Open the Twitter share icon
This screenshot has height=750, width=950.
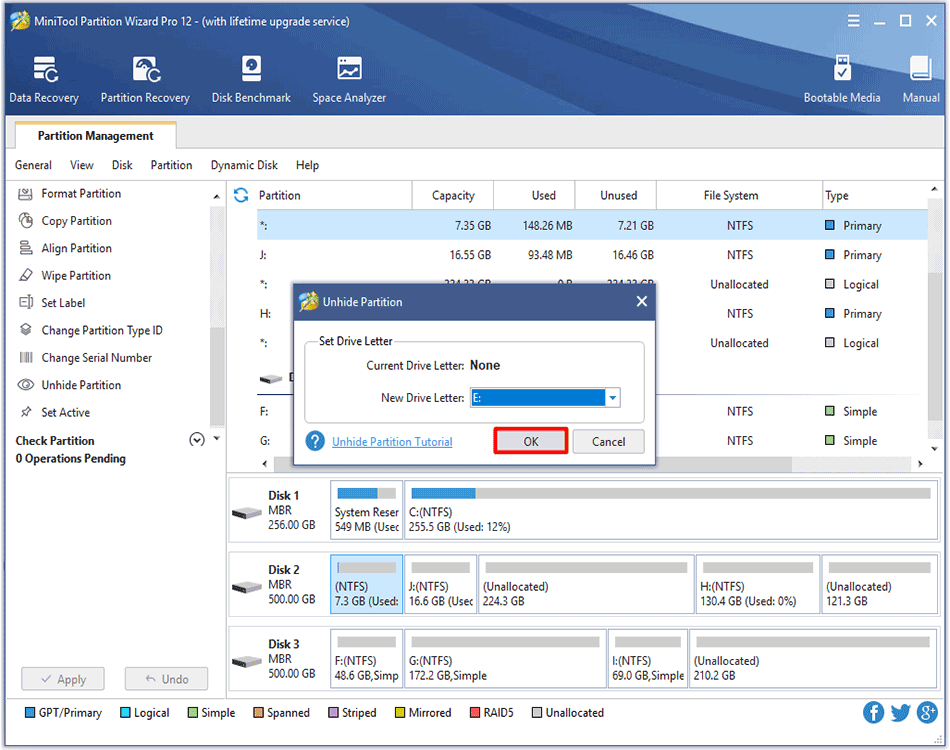pos(900,712)
